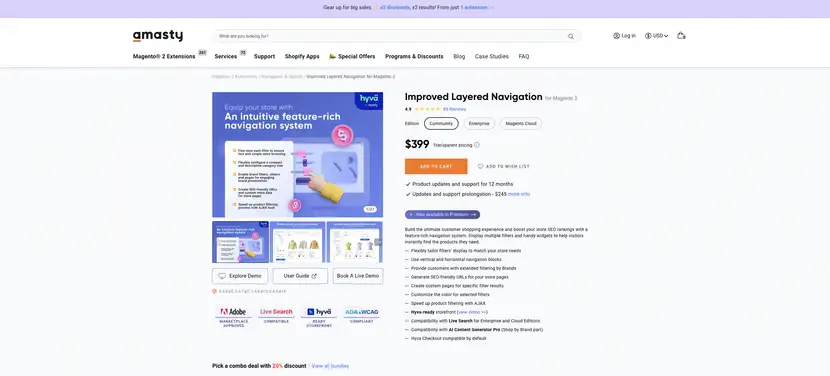Image resolution: width=830 pixels, height=376 pixels.
Task: Click the $399 price text
Action: click(x=417, y=144)
